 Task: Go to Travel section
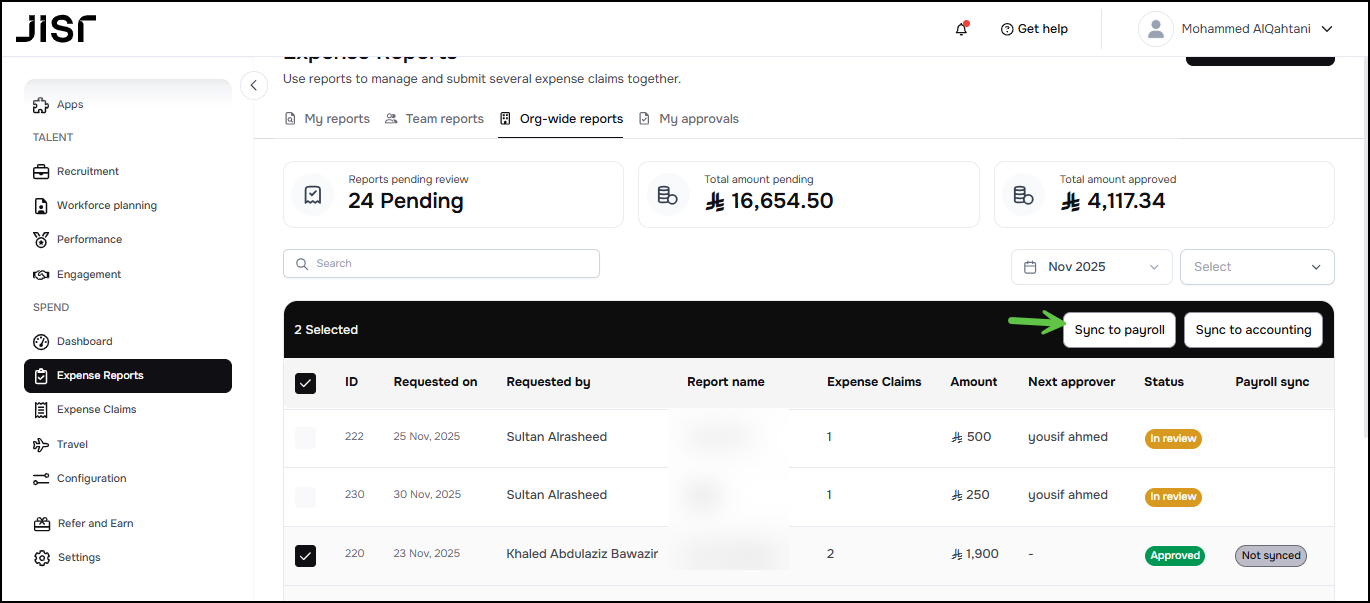72,444
